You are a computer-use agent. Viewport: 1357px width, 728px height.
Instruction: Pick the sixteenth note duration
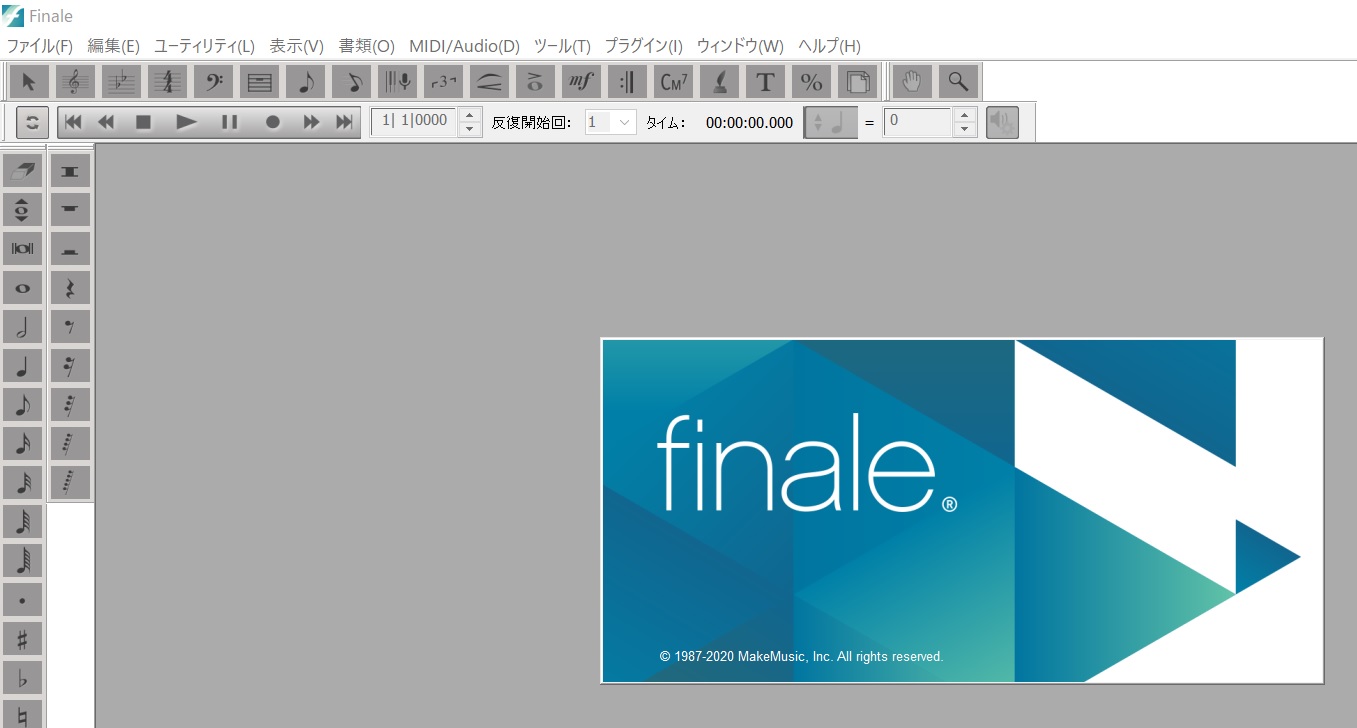point(22,444)
